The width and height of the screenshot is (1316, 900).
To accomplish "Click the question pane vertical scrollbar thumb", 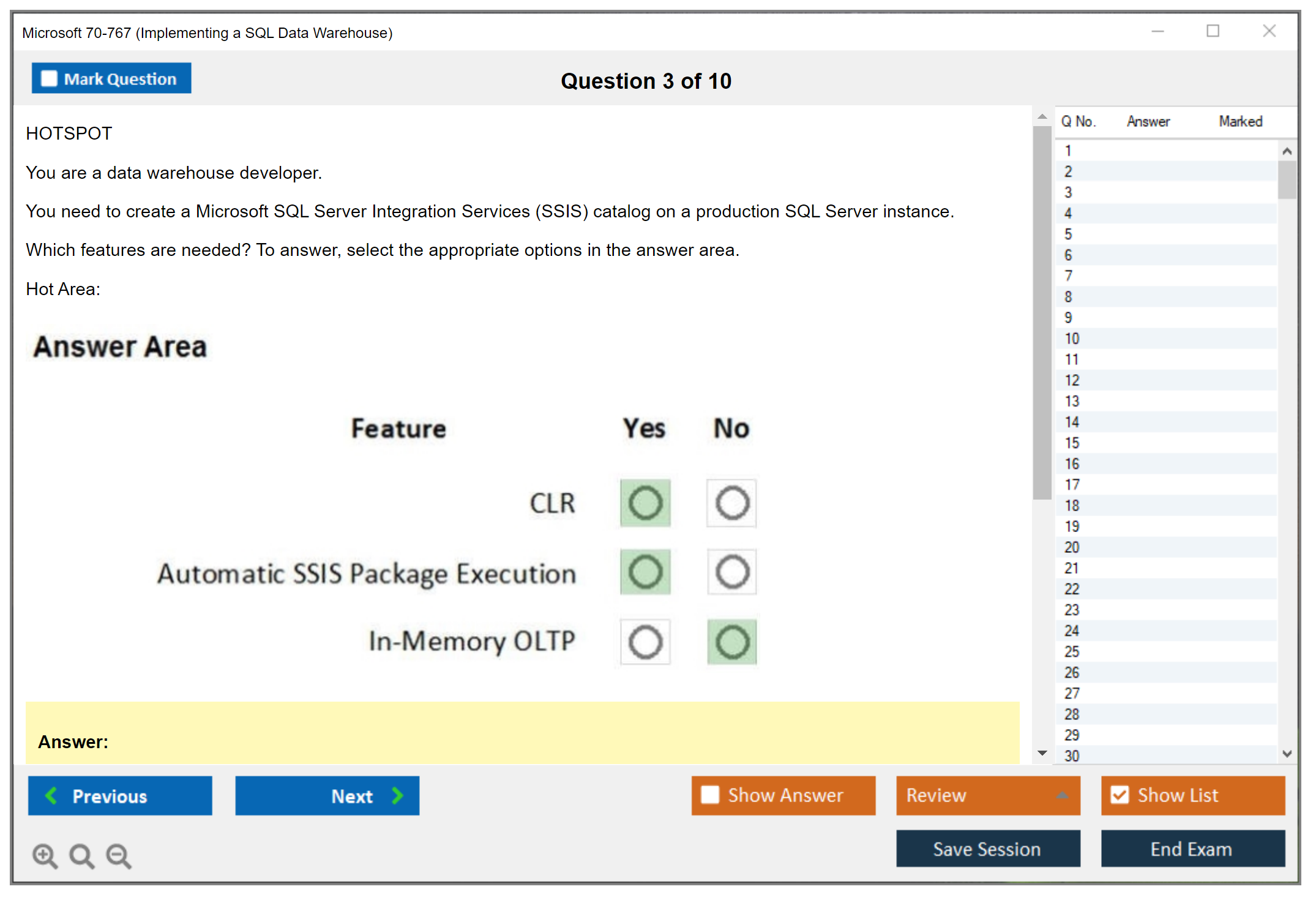I will 1042,312.
